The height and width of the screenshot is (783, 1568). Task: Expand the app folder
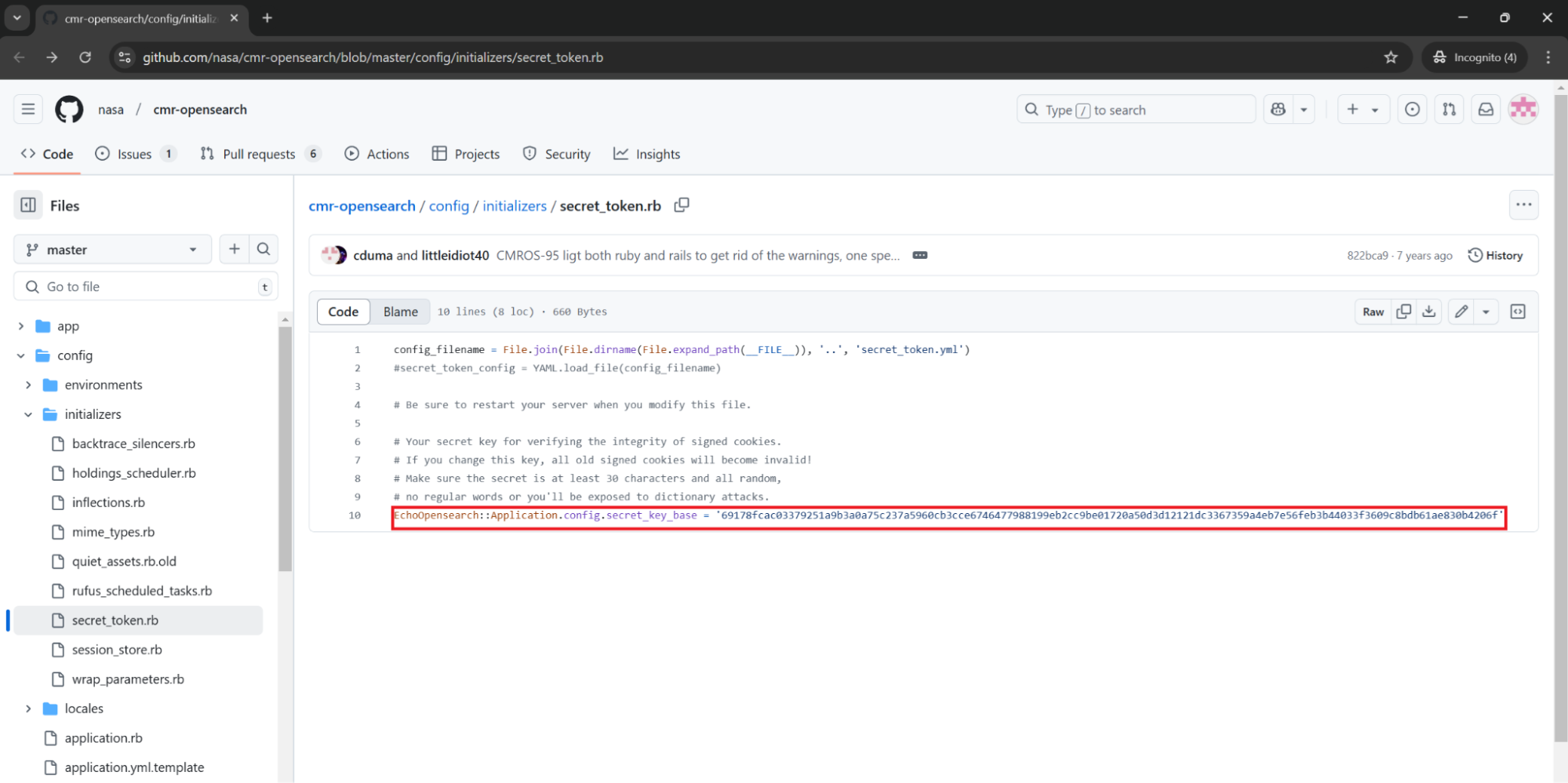[x=21, y=326]
